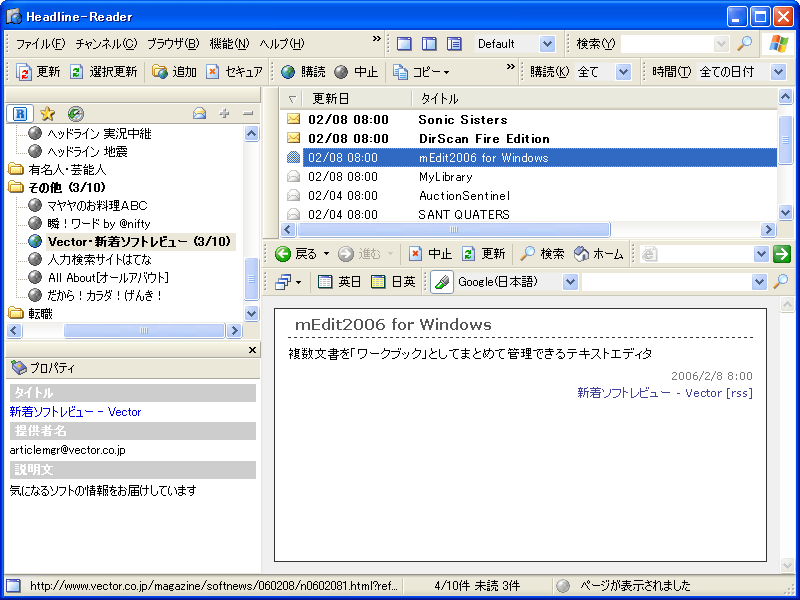Click the plus icon above the channel tree

point(224,113)
